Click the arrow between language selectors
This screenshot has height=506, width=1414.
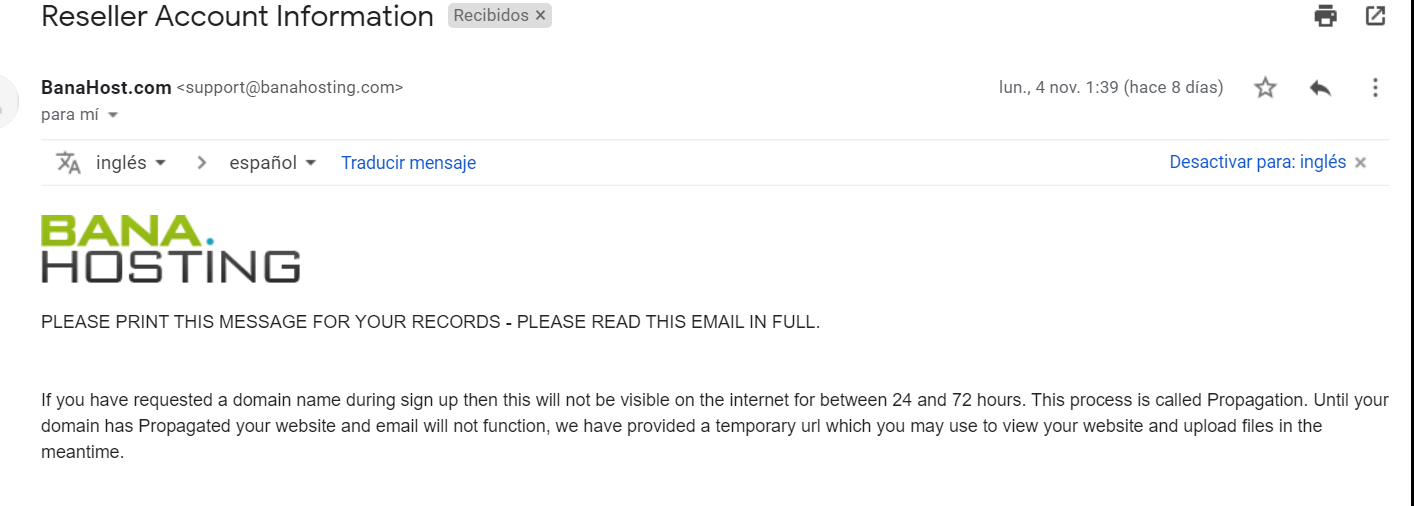[202, 162]
